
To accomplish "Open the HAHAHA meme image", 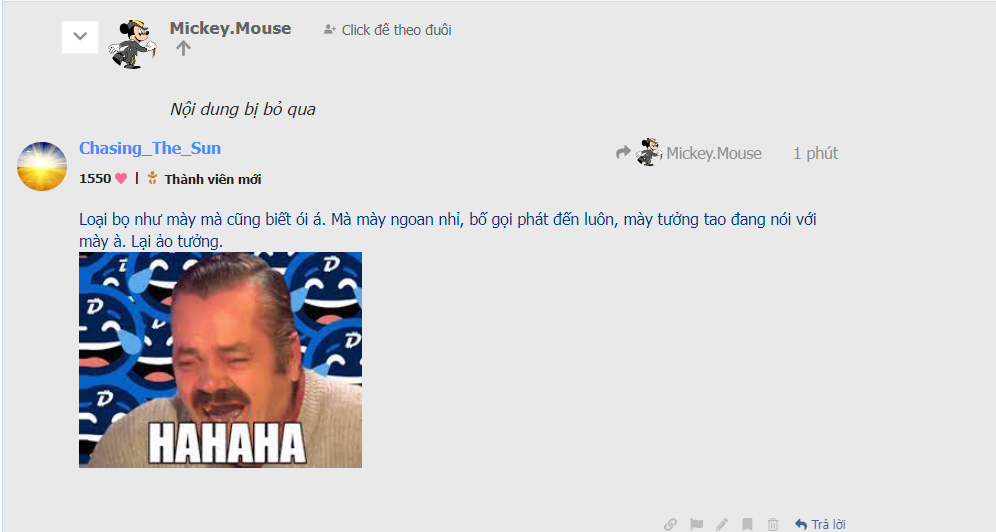I will 220,360.
